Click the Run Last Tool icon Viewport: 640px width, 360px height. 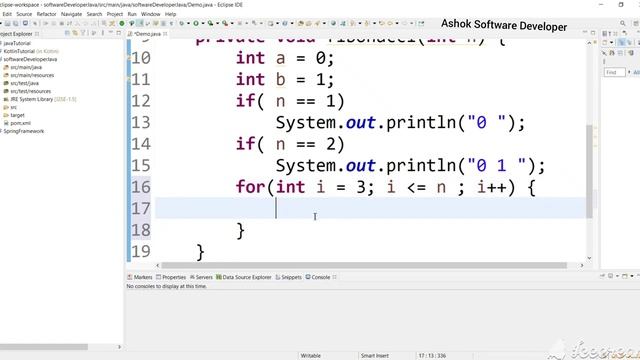click(x=224, y=24)
